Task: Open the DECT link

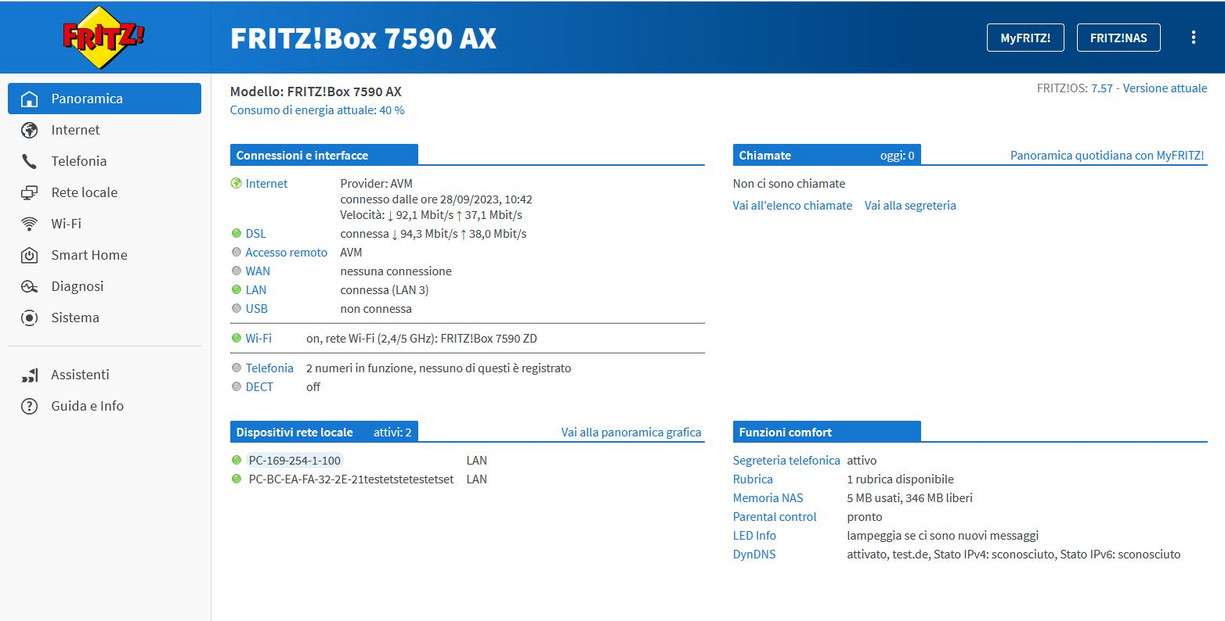Action: coord(259,387)
